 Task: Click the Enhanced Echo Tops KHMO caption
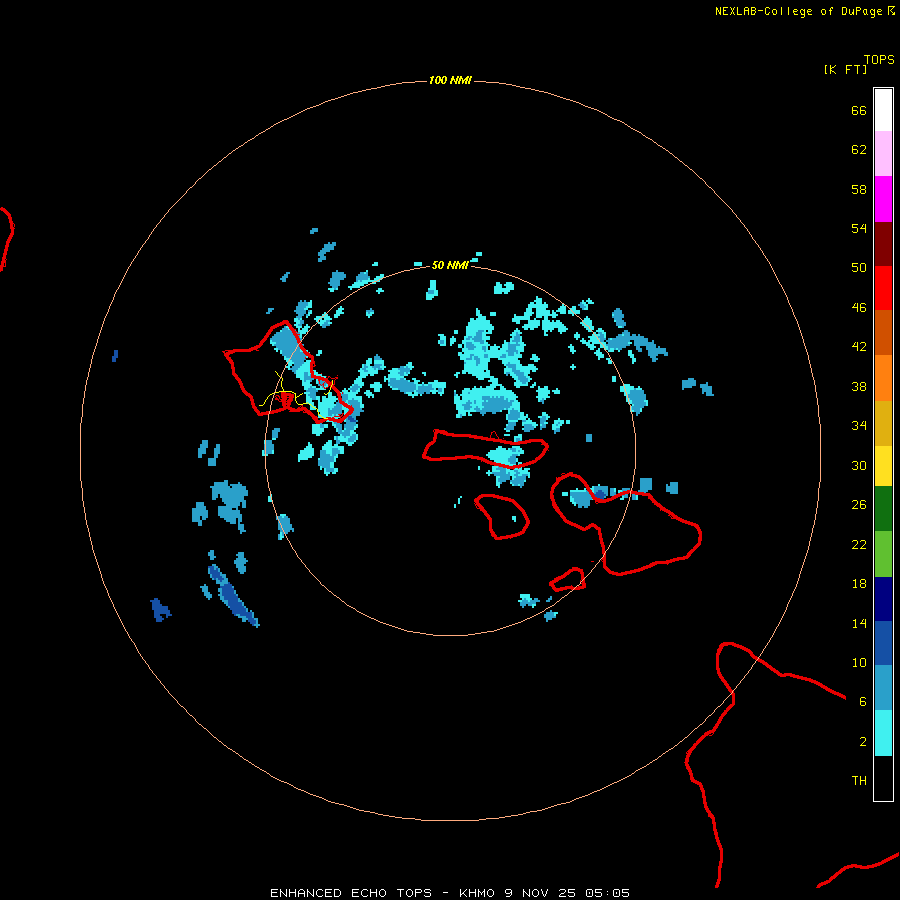pos(450,893)
